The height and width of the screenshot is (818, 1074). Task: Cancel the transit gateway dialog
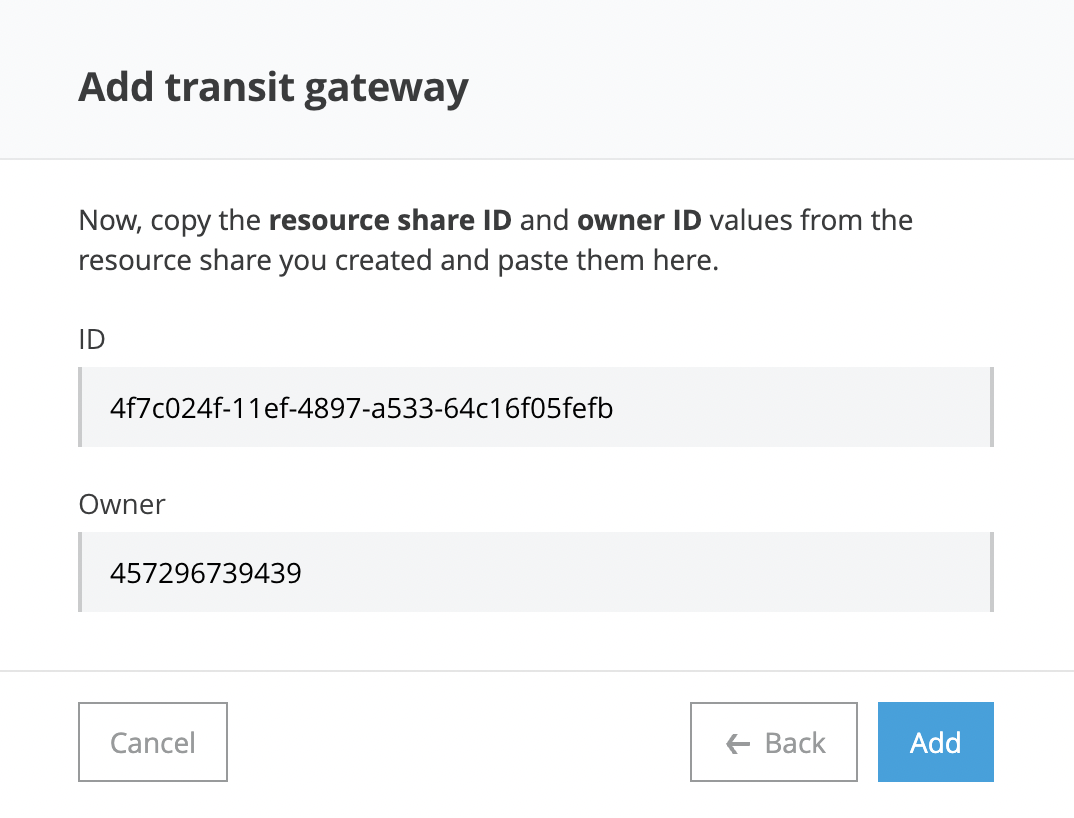pyautogui.click(x=153, y=743)
